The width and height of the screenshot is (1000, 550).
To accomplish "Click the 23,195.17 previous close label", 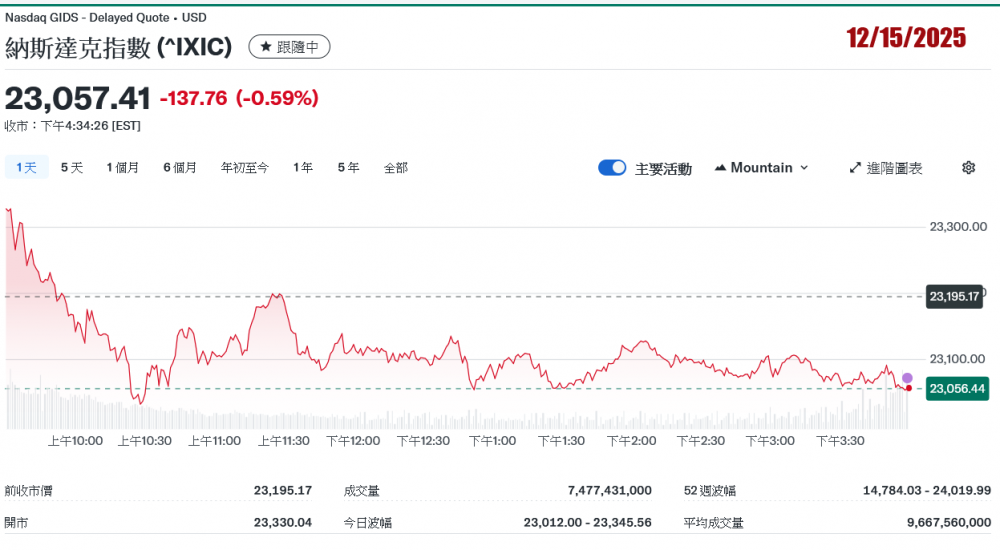I will 956,297.
